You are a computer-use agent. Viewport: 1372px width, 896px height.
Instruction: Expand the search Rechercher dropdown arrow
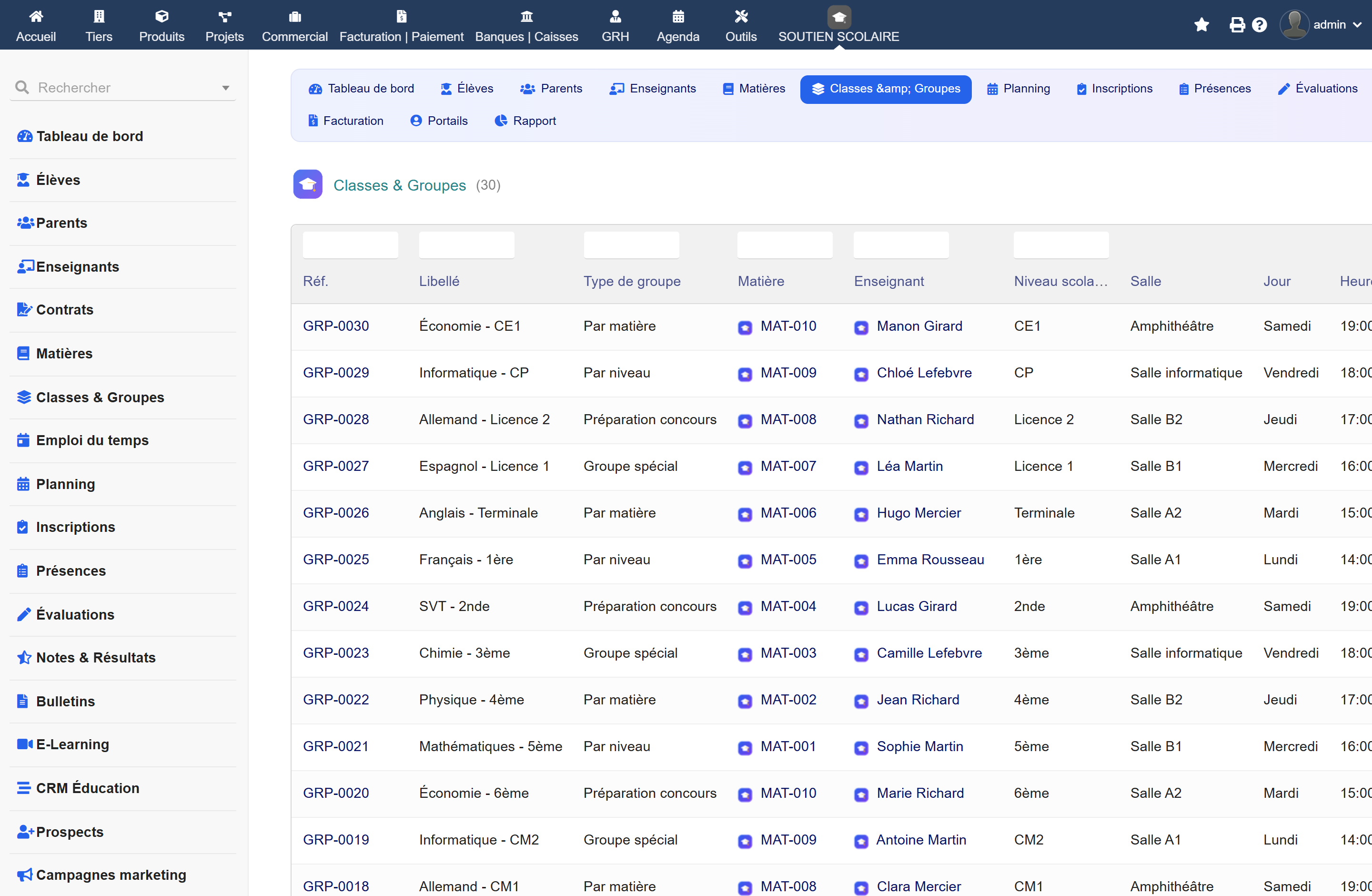point(225,88)
